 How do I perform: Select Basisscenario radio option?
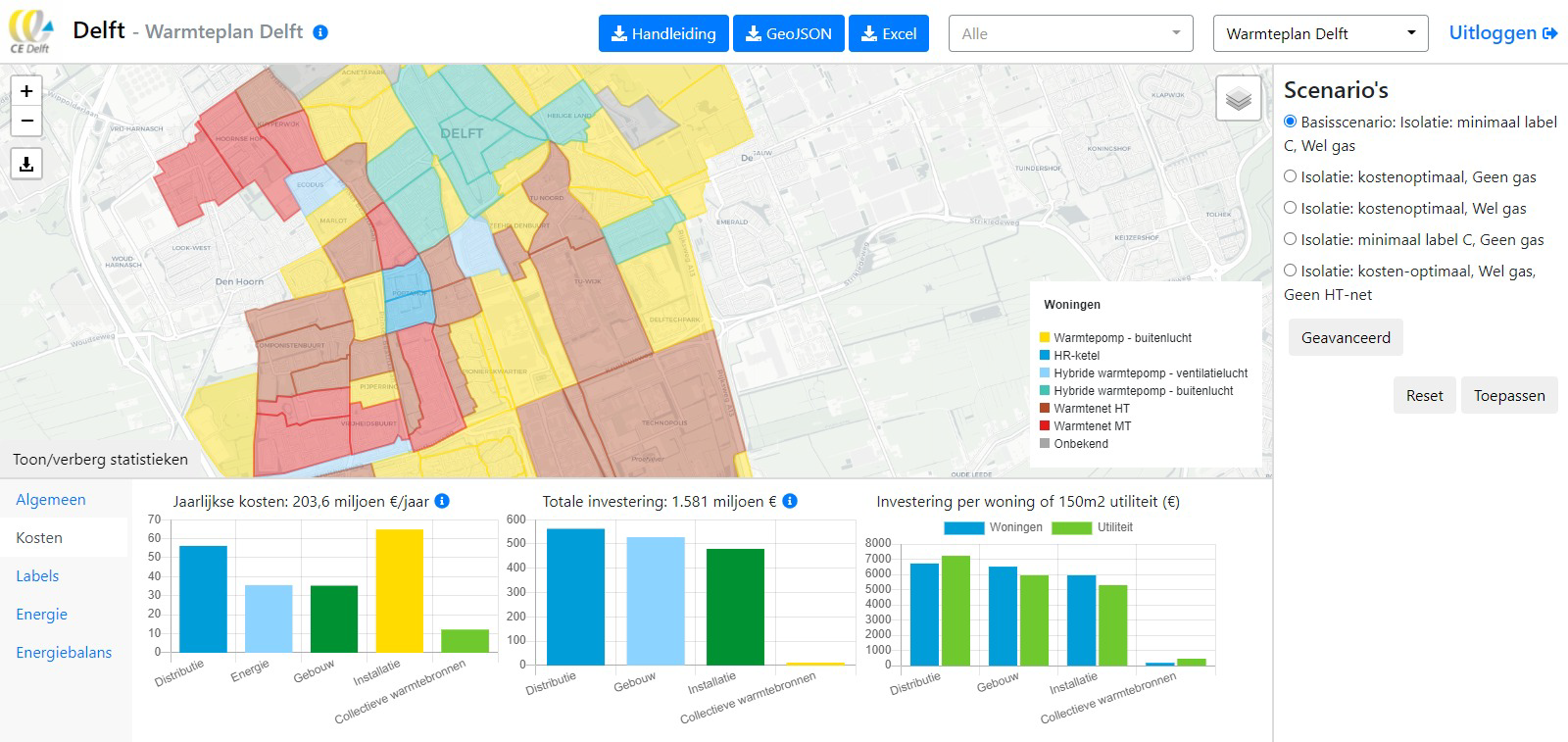pos(1291,122)
